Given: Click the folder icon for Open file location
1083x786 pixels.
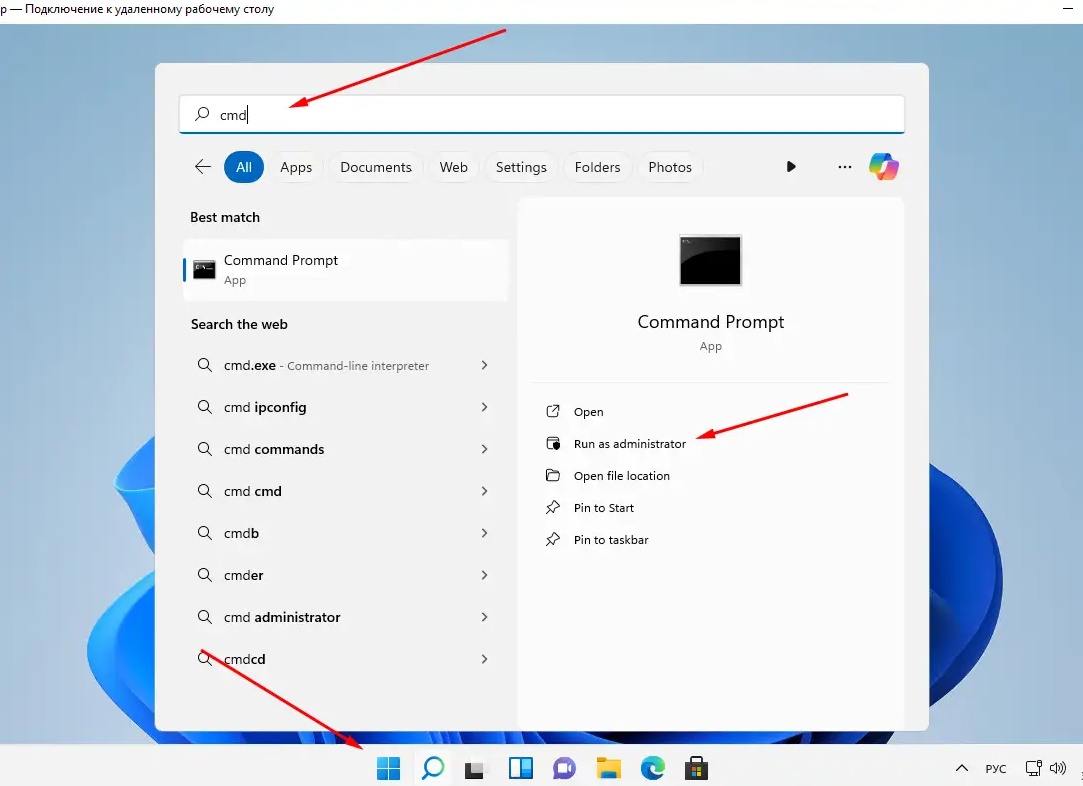Looking at the screenshot, I should pos(553,475).
